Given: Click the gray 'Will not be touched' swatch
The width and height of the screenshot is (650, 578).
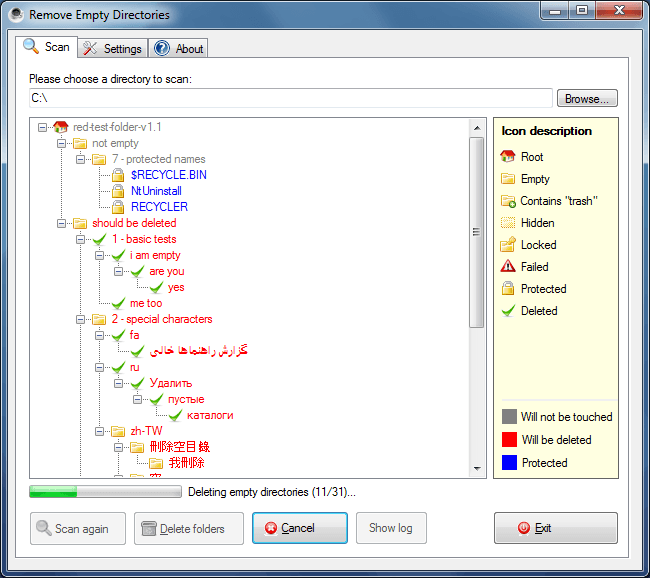Looking at the screenshot, I should coord(509,416).
